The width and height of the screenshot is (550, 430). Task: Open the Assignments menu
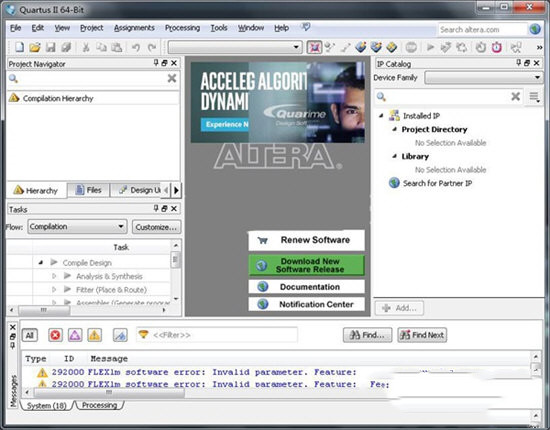pyautogui.click(x=134, y=28)
